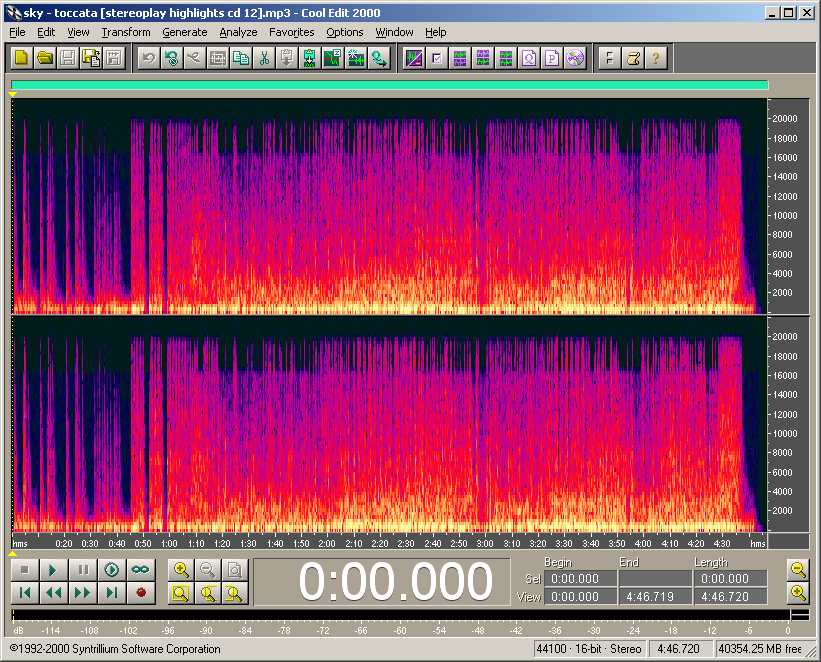Toggle the infinity loop play button

[x=141, y=570]
